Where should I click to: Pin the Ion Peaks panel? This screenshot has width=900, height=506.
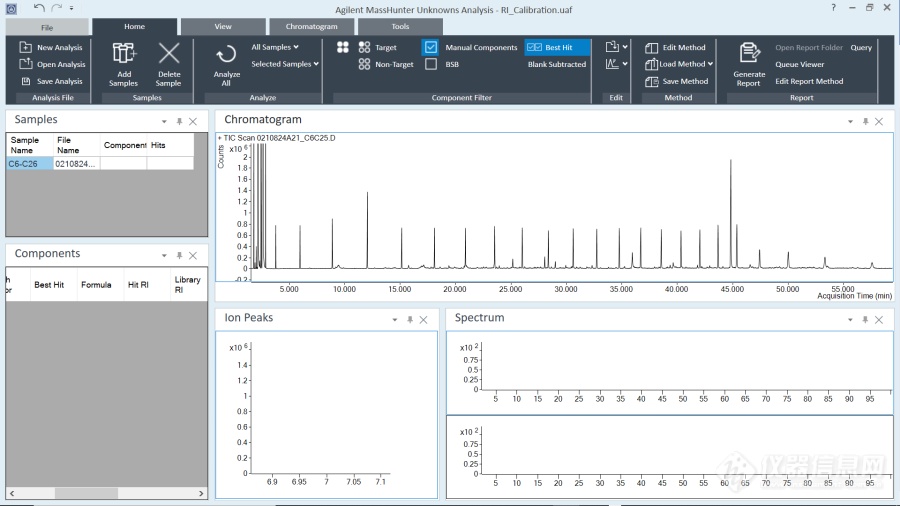[x=410, y=320]
